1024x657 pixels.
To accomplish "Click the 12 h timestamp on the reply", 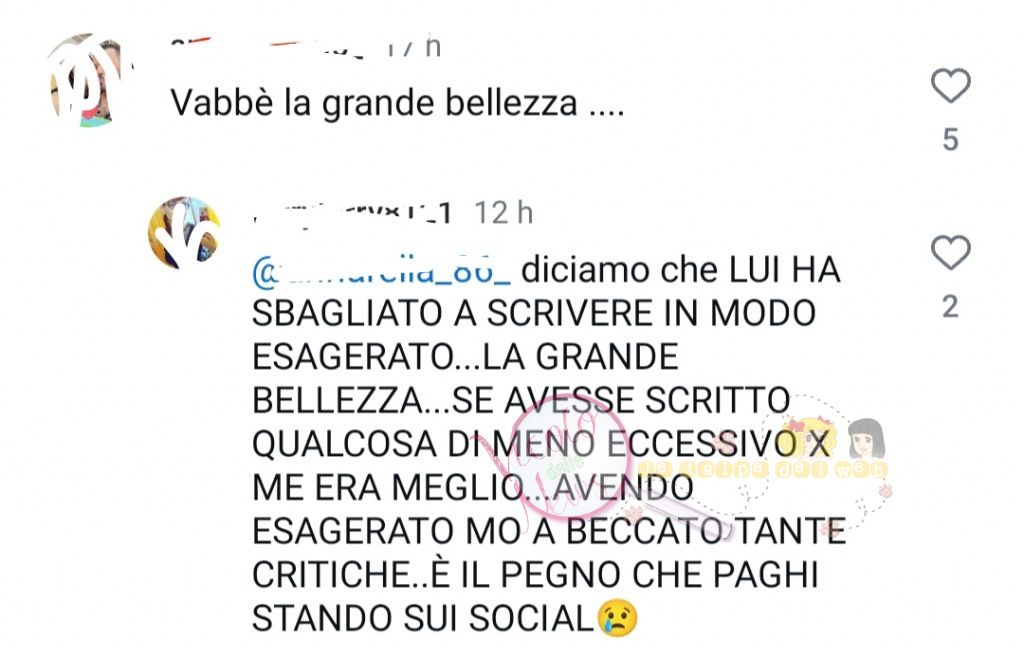I will 504,213.
